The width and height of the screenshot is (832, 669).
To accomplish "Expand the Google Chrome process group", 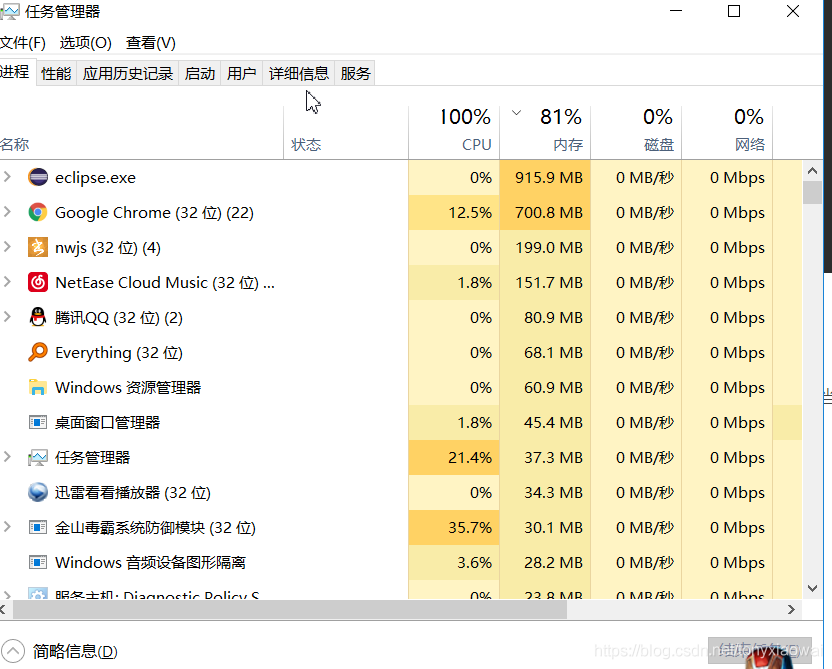I will point(7,212).
